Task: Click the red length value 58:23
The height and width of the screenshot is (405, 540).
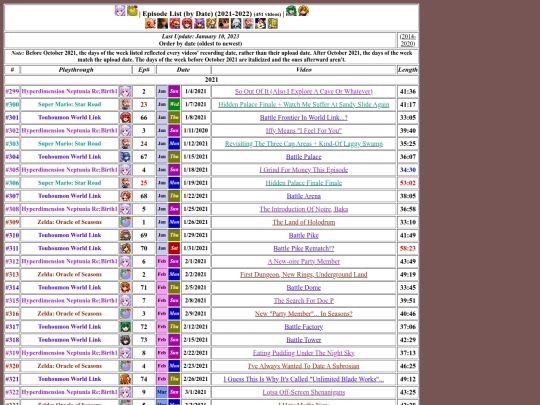Action: coord(408,248)
